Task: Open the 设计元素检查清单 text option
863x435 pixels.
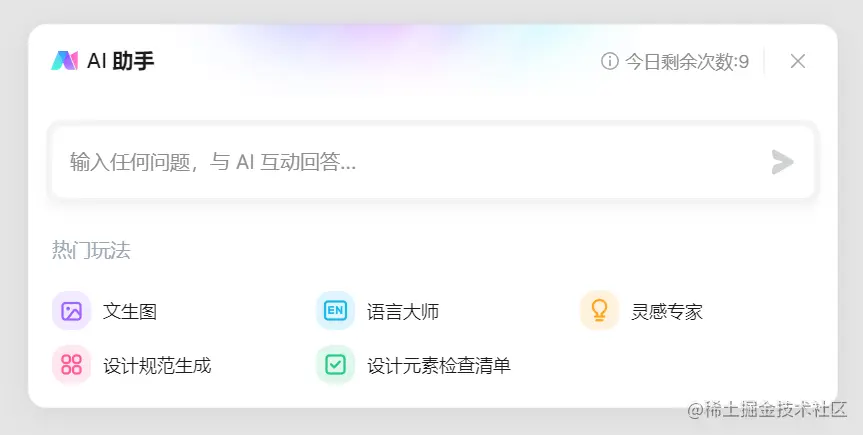Action: point(439,365)
